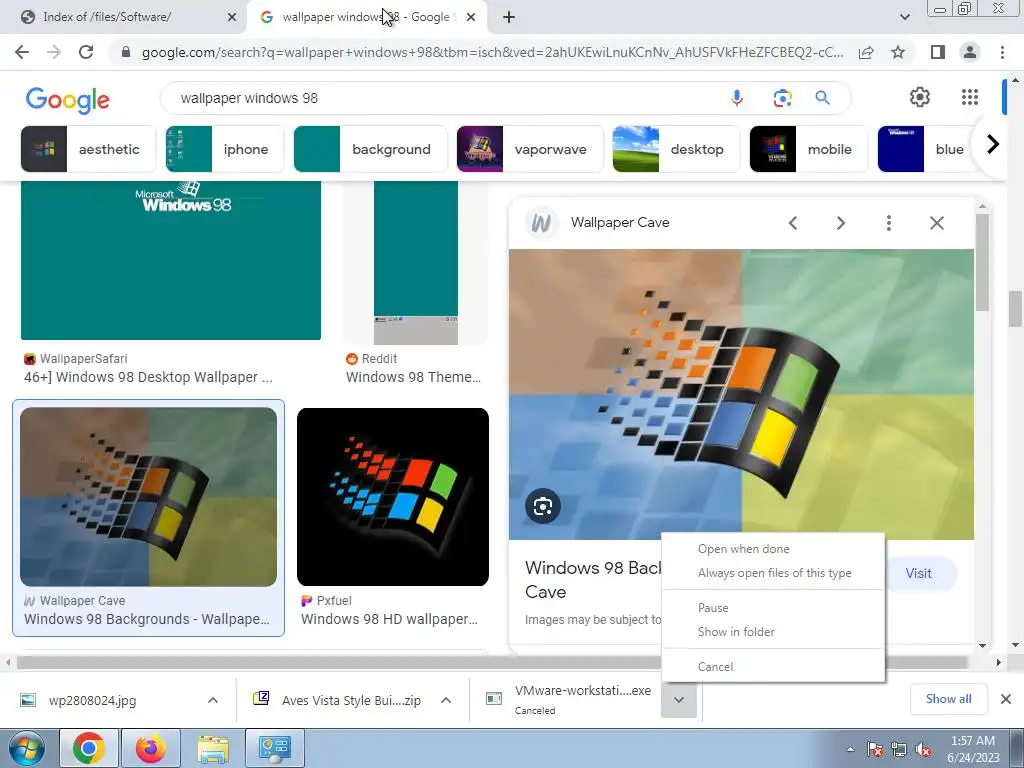The width and height of the screenshot is (1024, 768).
Task: Submit search with magnifier icon
Action: pyautogui.click(x=822, y=98)
